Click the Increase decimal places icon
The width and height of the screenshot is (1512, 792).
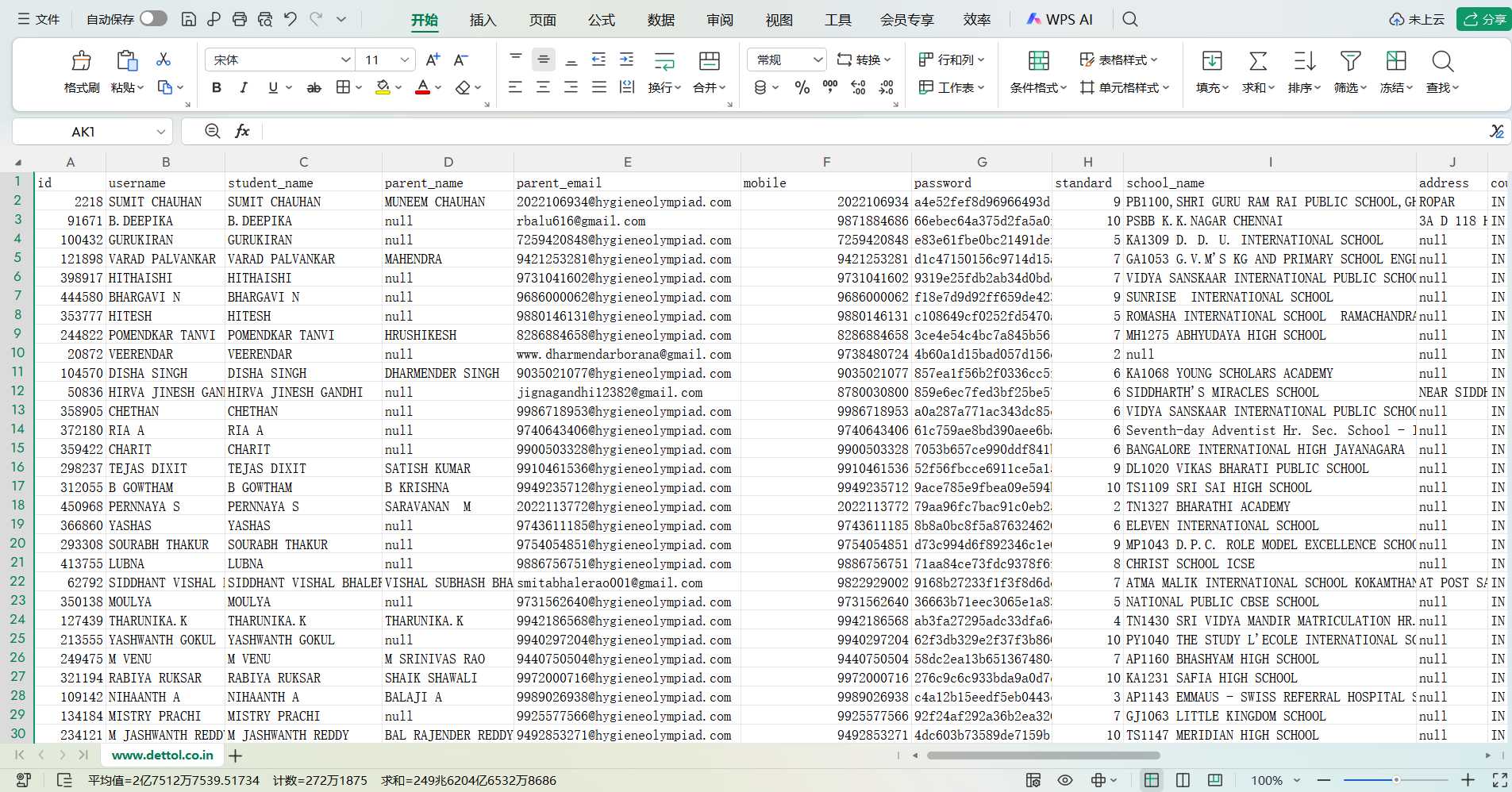click(858, 87)
